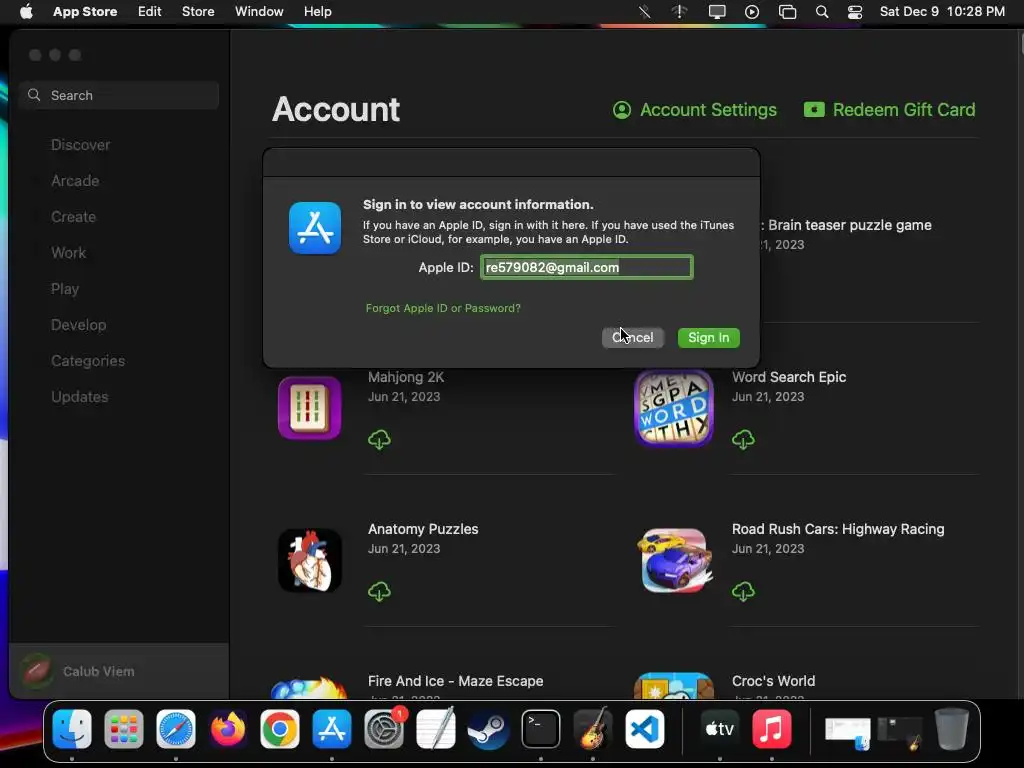Click the stacked windows icon in menu bar
The width and height of the screenshot is (1024, 768).
tap(788, 12)
